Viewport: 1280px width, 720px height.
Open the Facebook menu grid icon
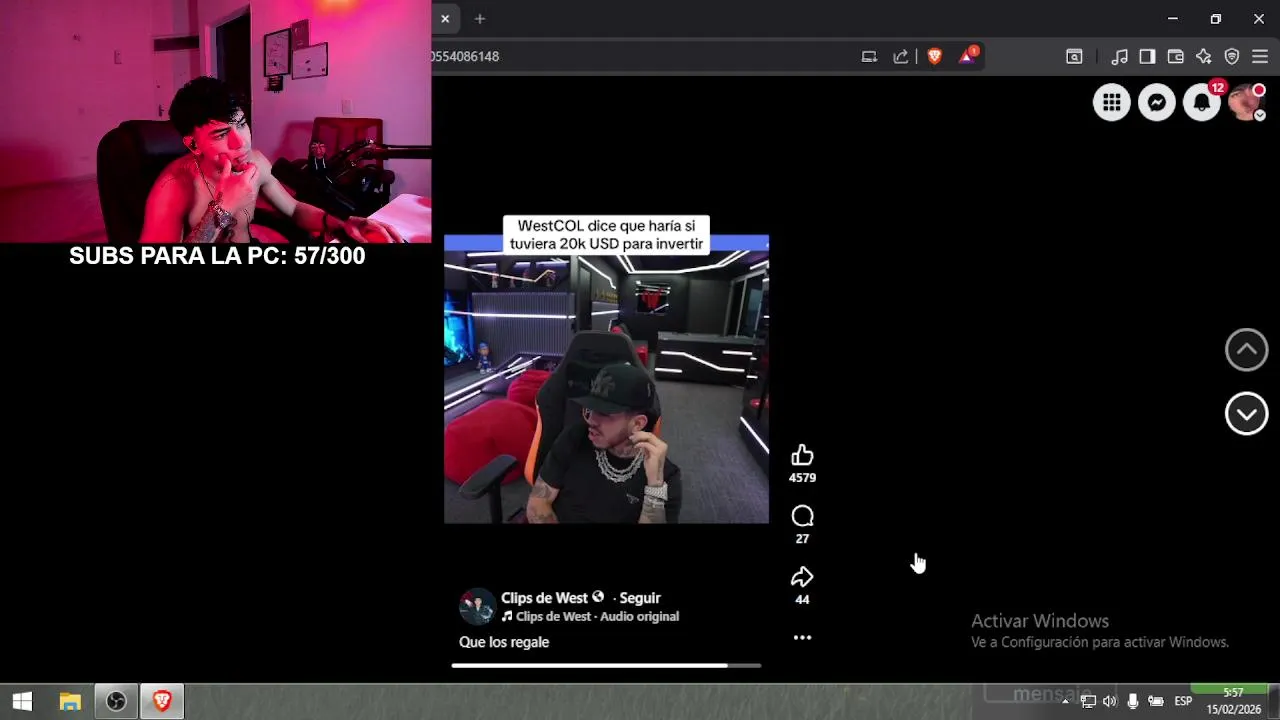(1111, 102)
